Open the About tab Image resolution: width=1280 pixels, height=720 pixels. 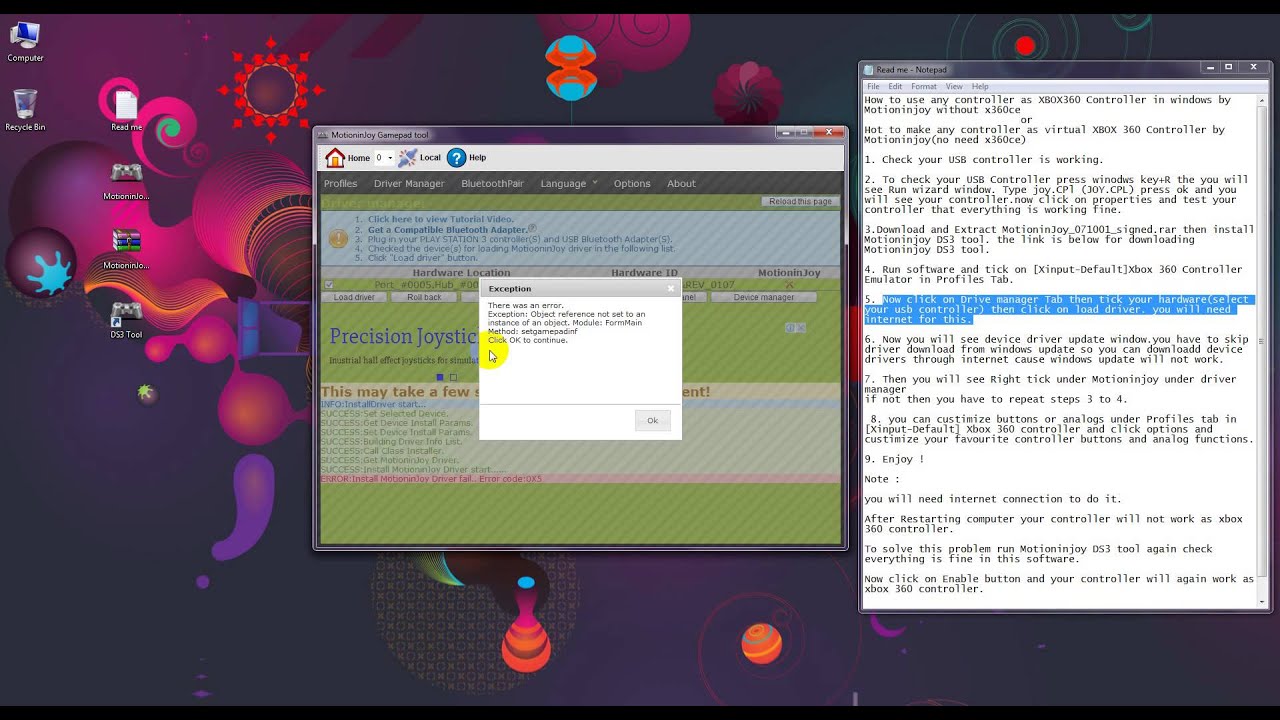[681, 184]
